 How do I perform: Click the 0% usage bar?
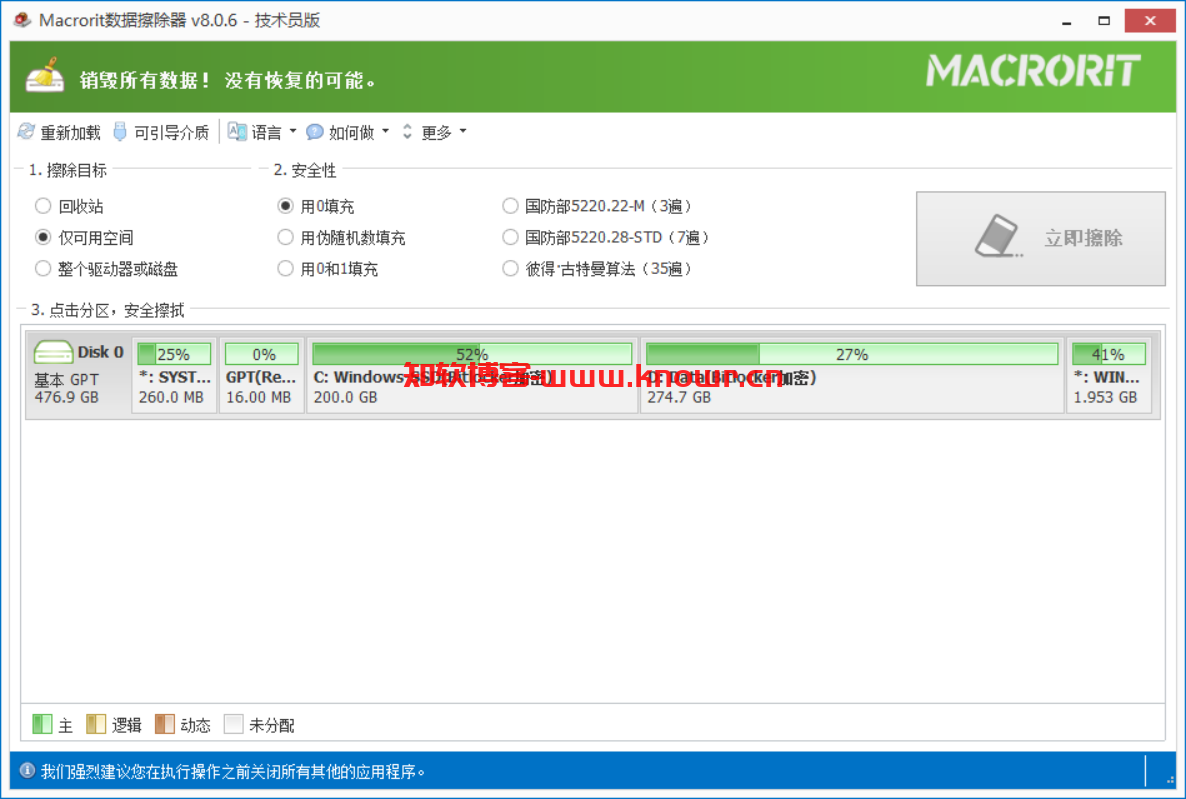pyautogui.click(x=262, y=354)
